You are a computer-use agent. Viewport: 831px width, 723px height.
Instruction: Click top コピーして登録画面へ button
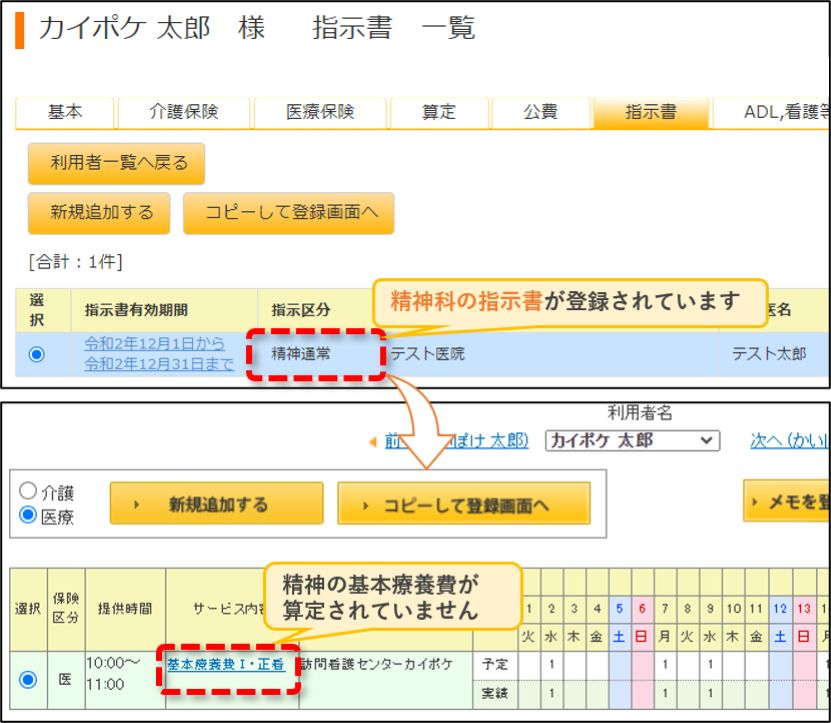point(289,213)
